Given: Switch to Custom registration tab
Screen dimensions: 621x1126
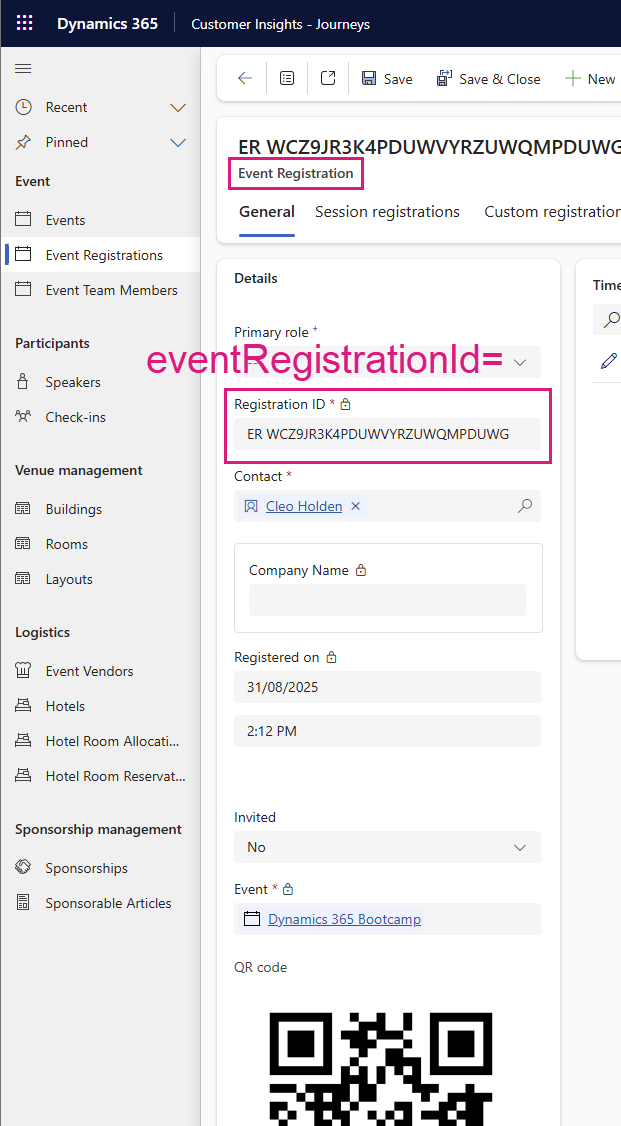Looking at the screenshot, I should pyautogui.click(x=552, y=212).
